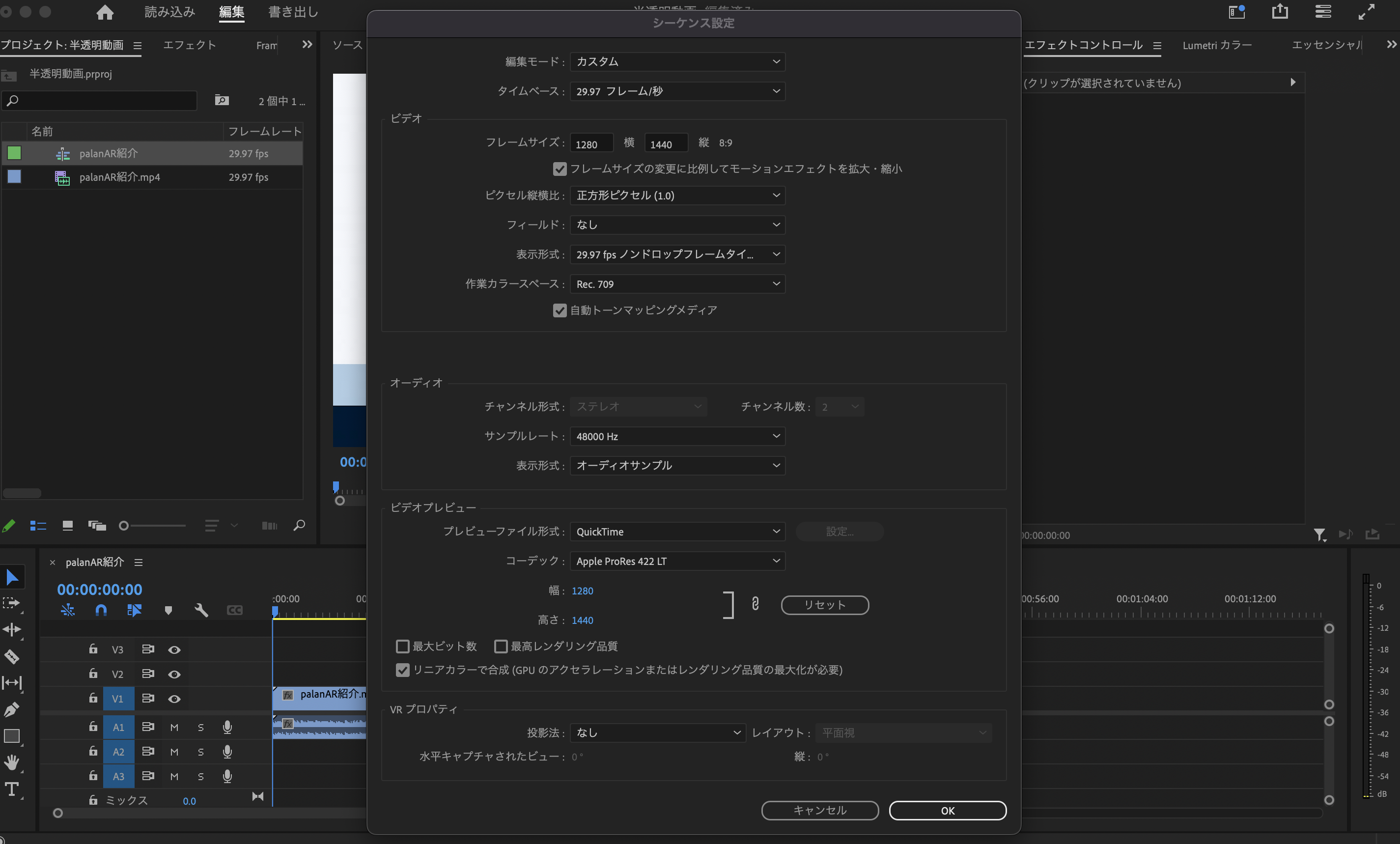
Task: Open the プレビューファイル形式 QuickTime dropdown
Action: click(x=677, y=532)
